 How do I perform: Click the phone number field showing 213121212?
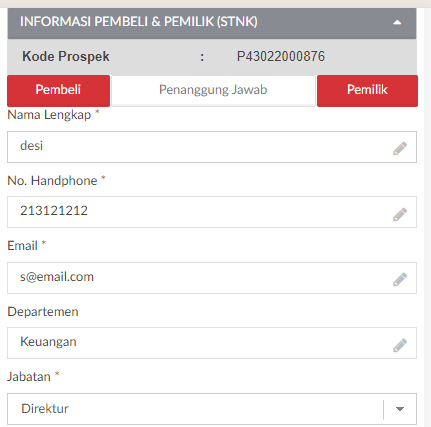pos(212,212)
